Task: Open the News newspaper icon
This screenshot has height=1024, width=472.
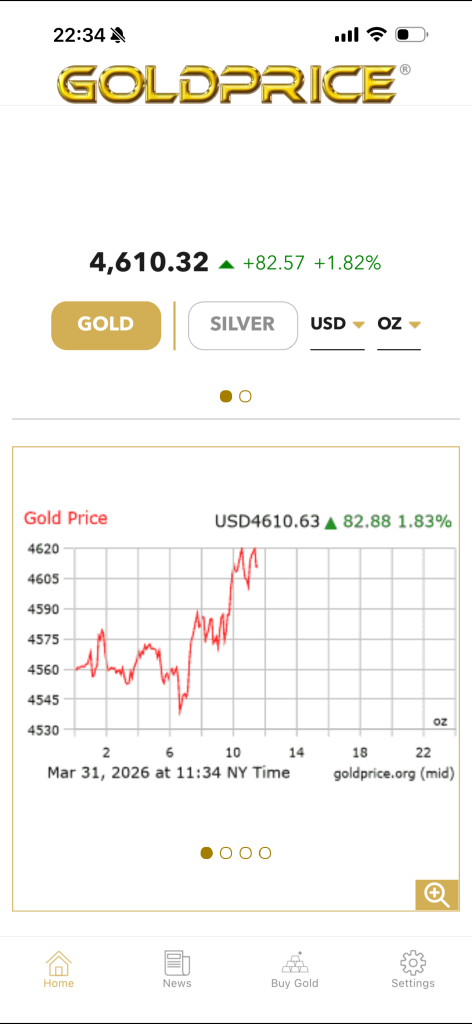Action: pyautogui.click(x=177, y=963)
